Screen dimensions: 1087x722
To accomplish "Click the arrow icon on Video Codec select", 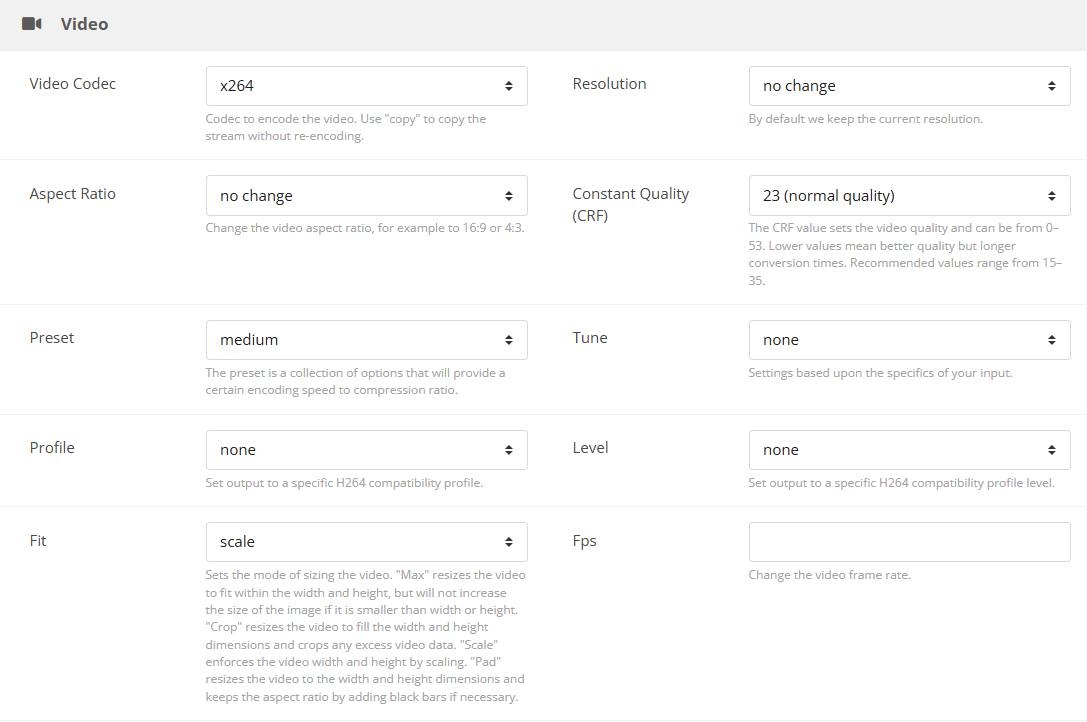I will point(509,86).
